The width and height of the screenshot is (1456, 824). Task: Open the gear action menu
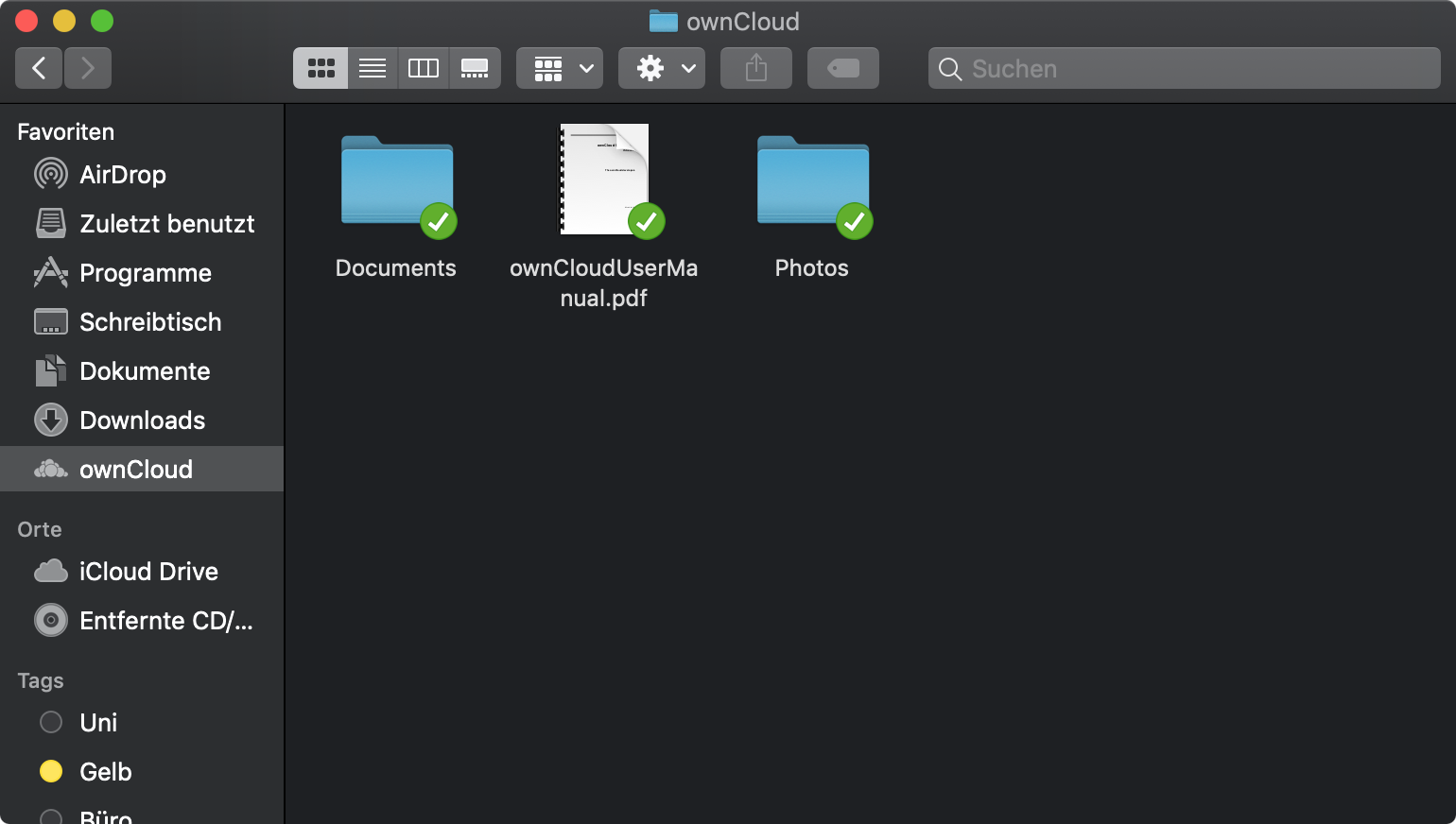tap(662, 68)
